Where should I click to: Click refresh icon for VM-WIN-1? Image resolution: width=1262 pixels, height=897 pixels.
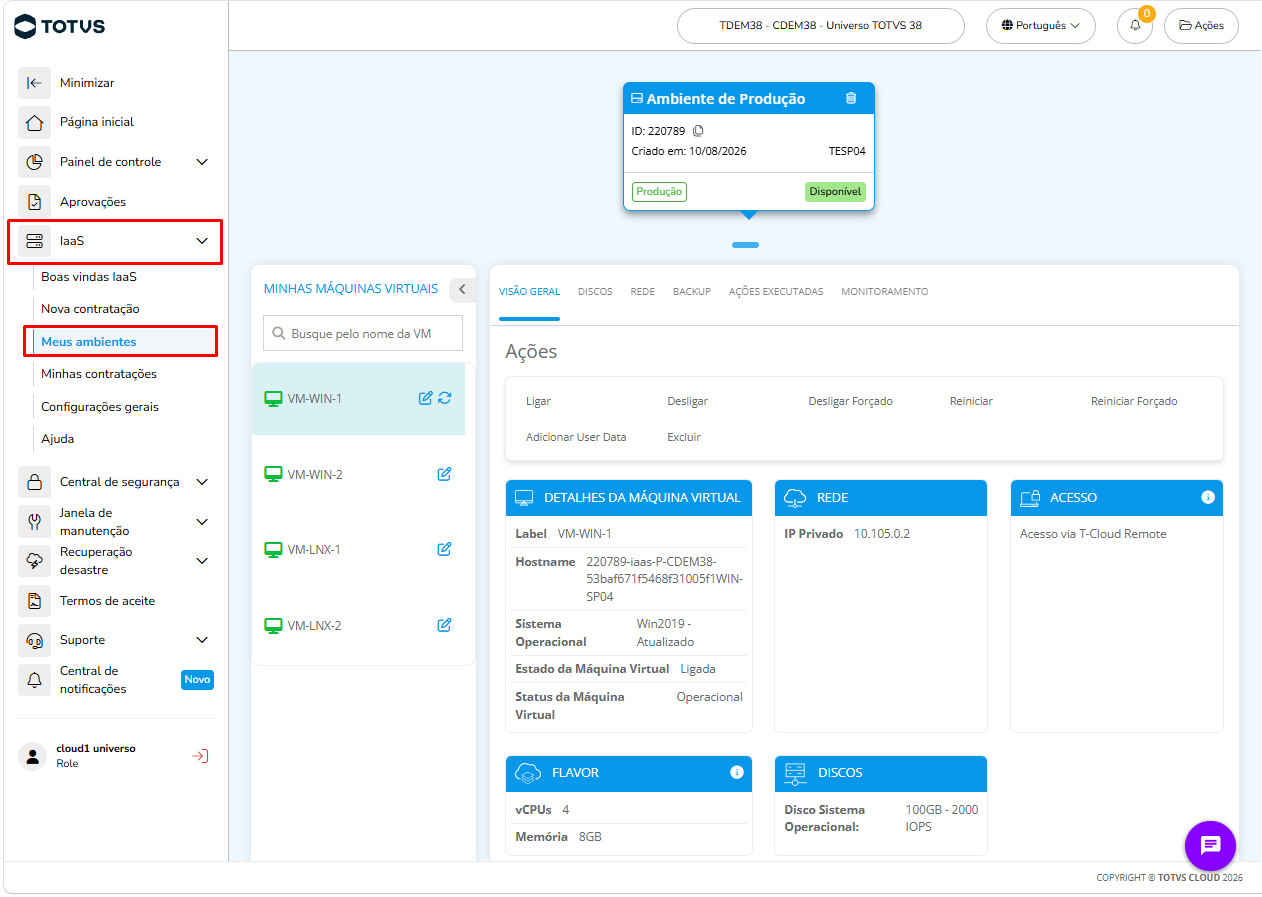point(445,398)
